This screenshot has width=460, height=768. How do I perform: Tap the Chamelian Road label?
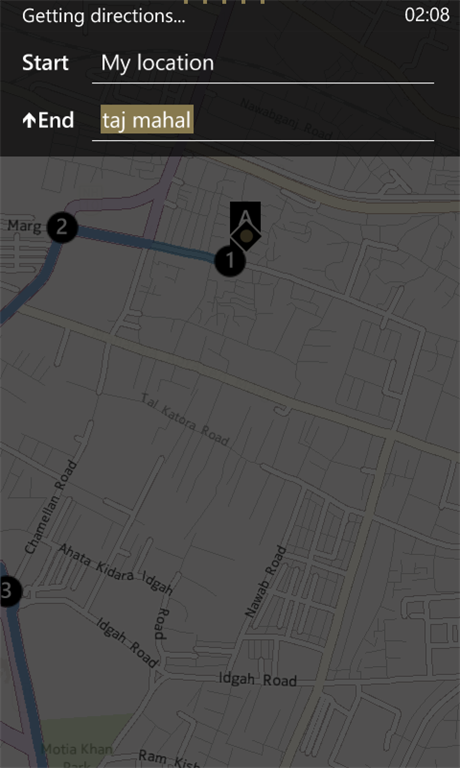click(x=51, y=507)
